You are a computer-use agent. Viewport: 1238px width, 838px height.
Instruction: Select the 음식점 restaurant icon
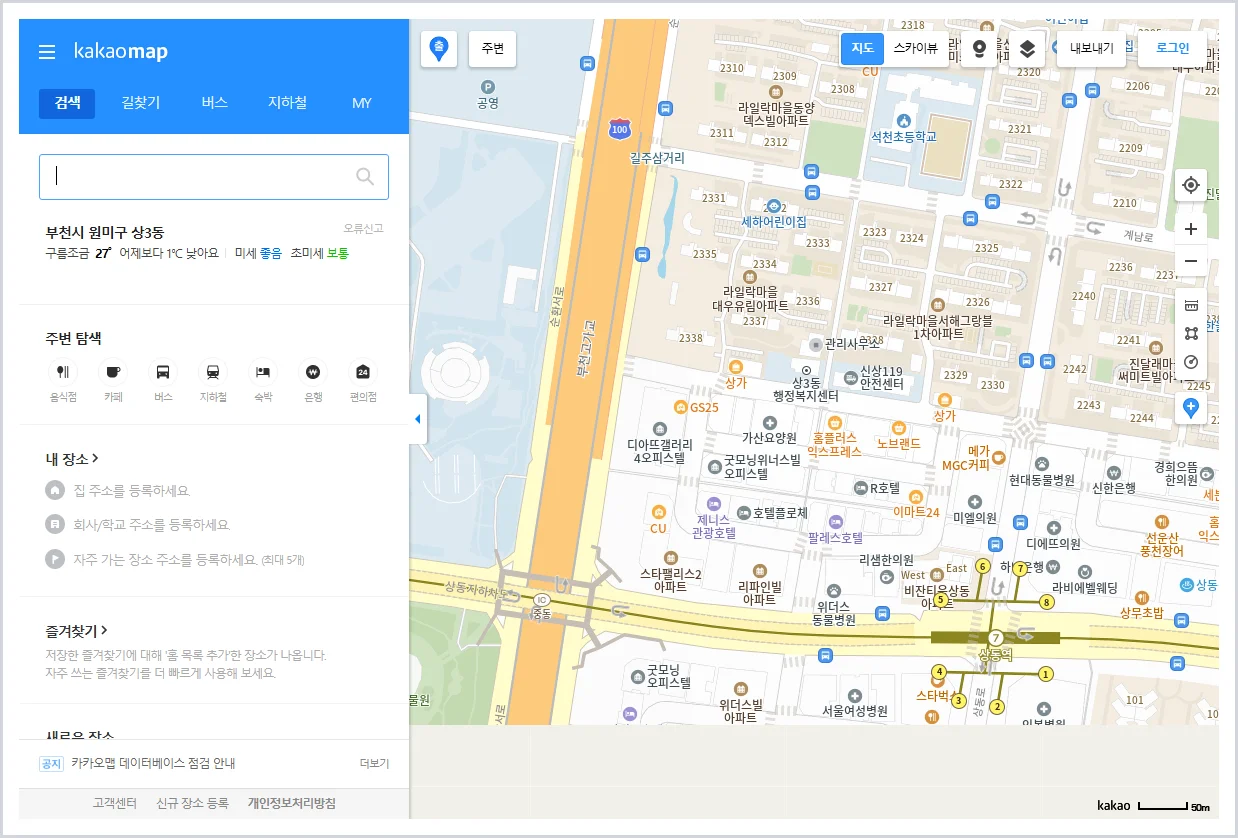tap(62, 373)
